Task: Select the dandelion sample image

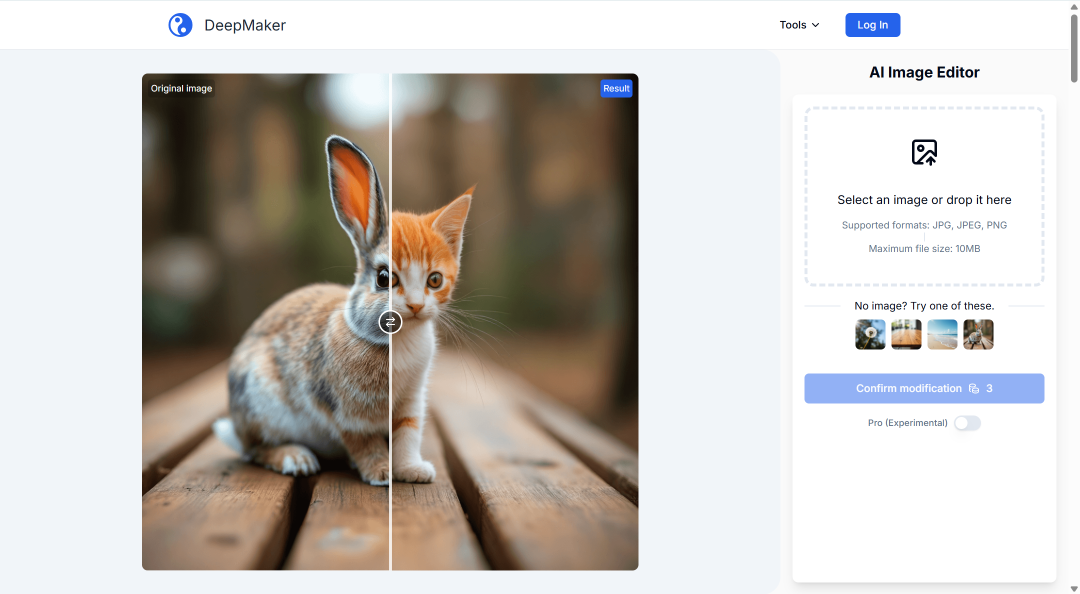Action: click(870, 334)
